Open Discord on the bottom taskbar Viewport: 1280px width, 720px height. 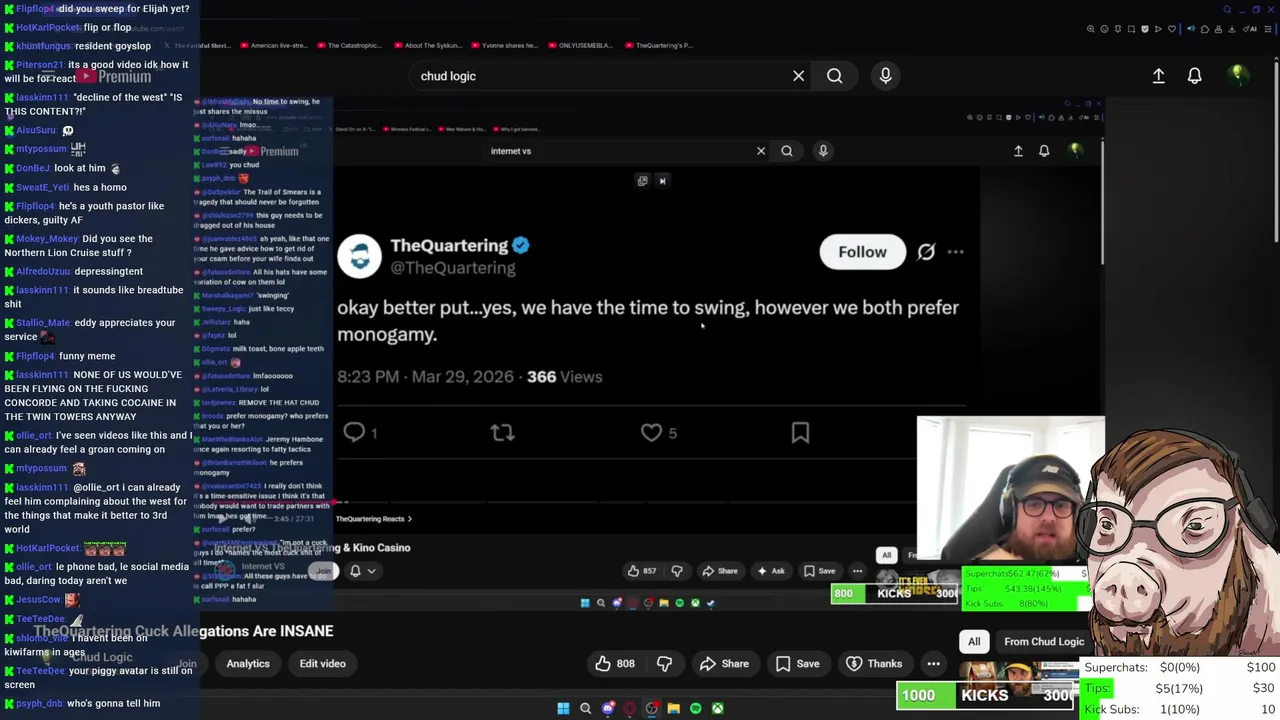pyautogui.click(x=607, y=709)
